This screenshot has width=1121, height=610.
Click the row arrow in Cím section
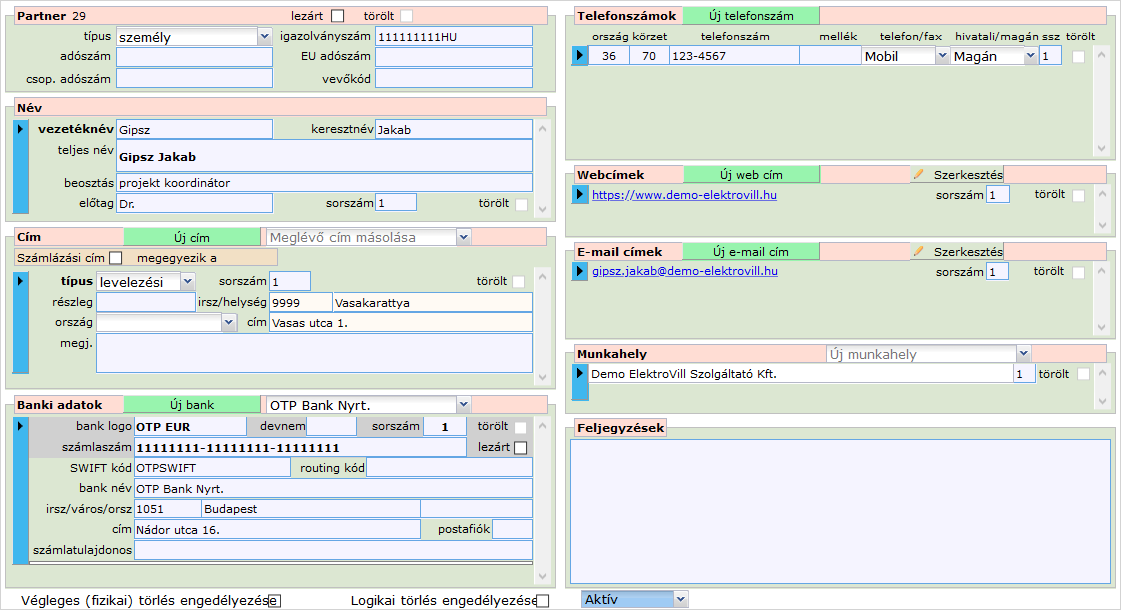click(x=21, y=281)
